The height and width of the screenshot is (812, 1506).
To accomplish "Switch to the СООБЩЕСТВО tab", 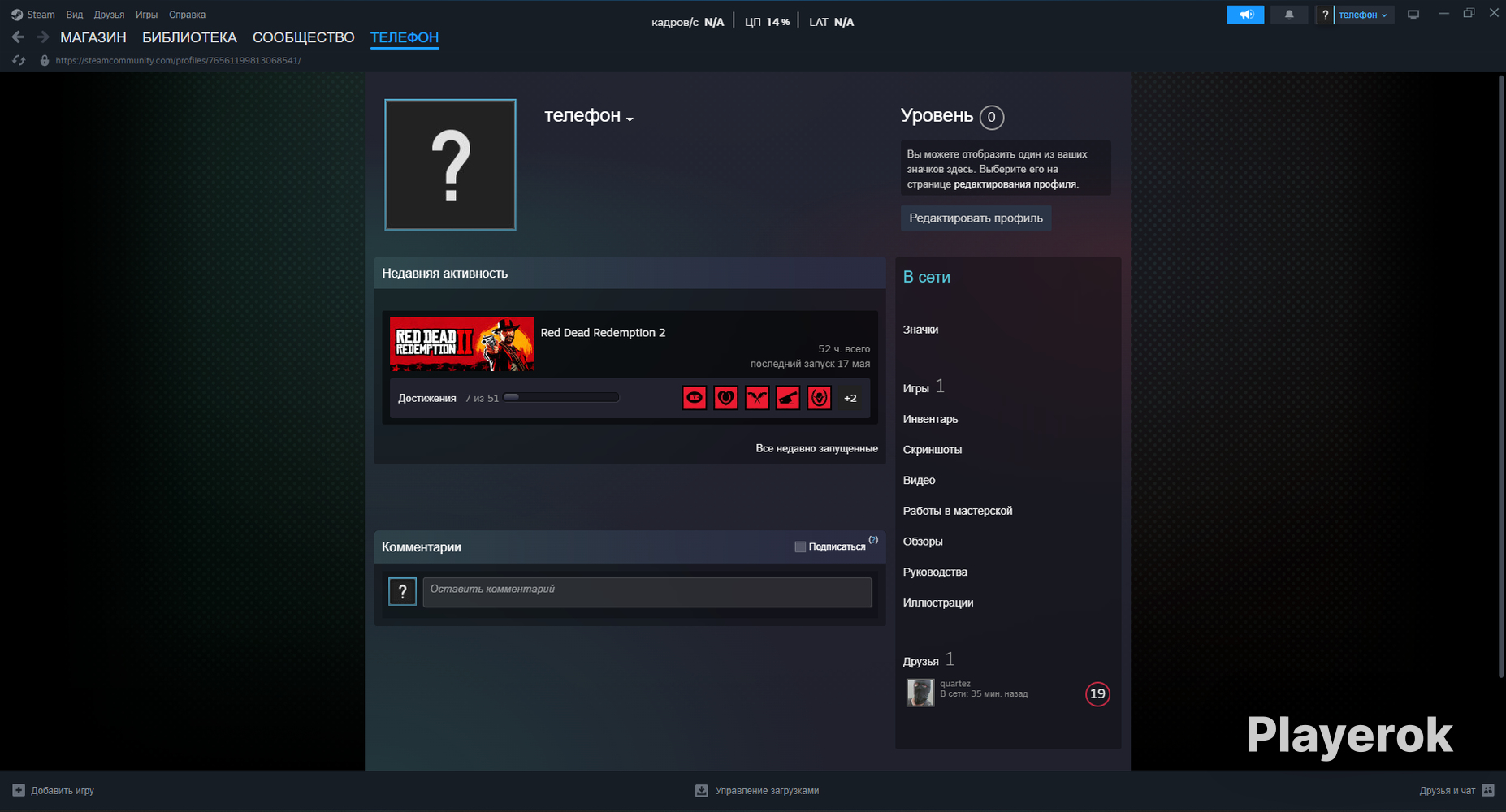I will tap(304, 37).
